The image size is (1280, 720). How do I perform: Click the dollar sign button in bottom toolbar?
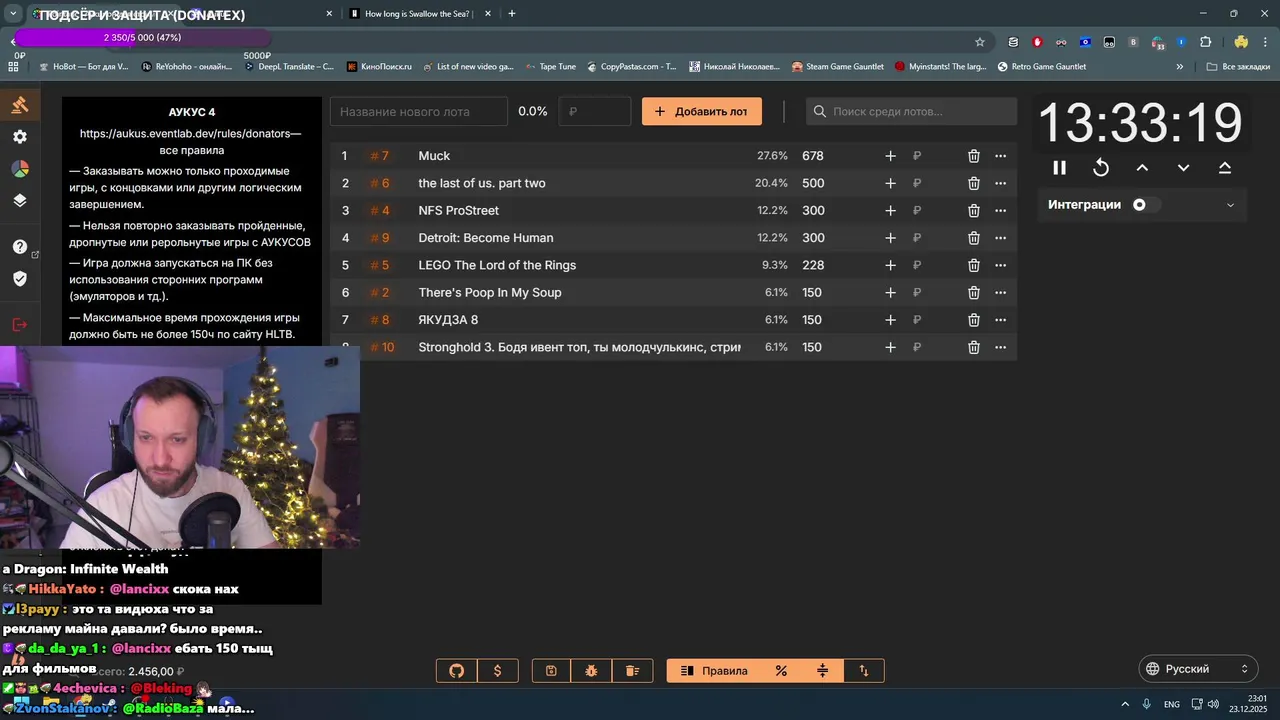[498, 671]
